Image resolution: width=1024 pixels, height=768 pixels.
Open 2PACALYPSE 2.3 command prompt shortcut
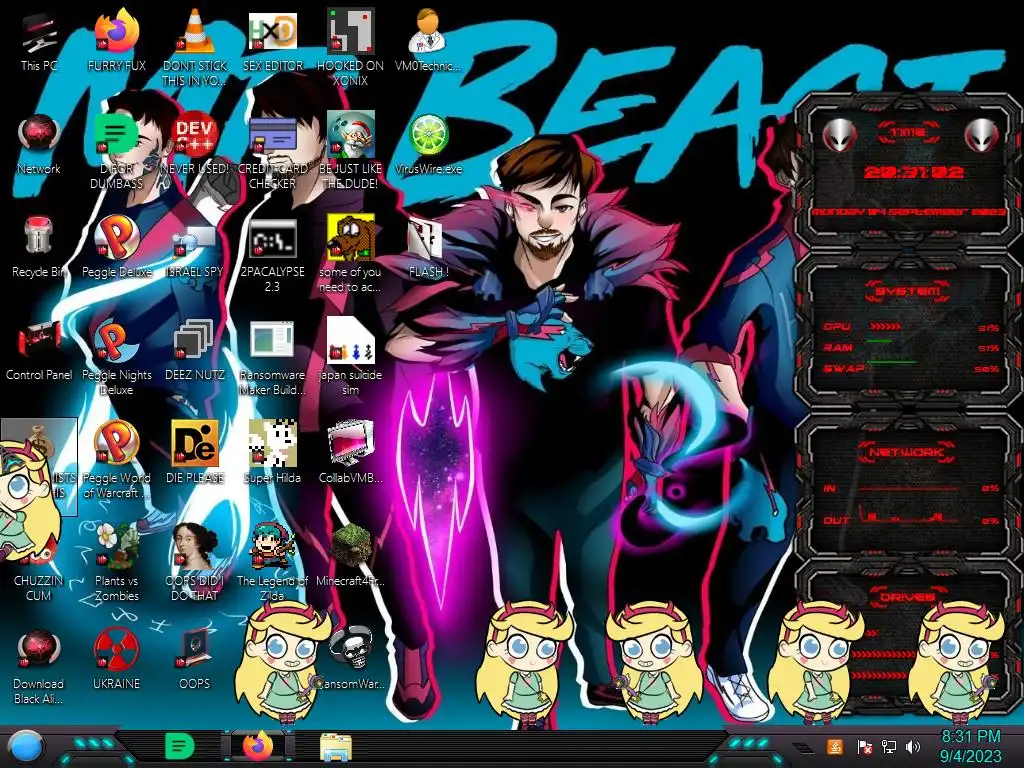[272, 255]
